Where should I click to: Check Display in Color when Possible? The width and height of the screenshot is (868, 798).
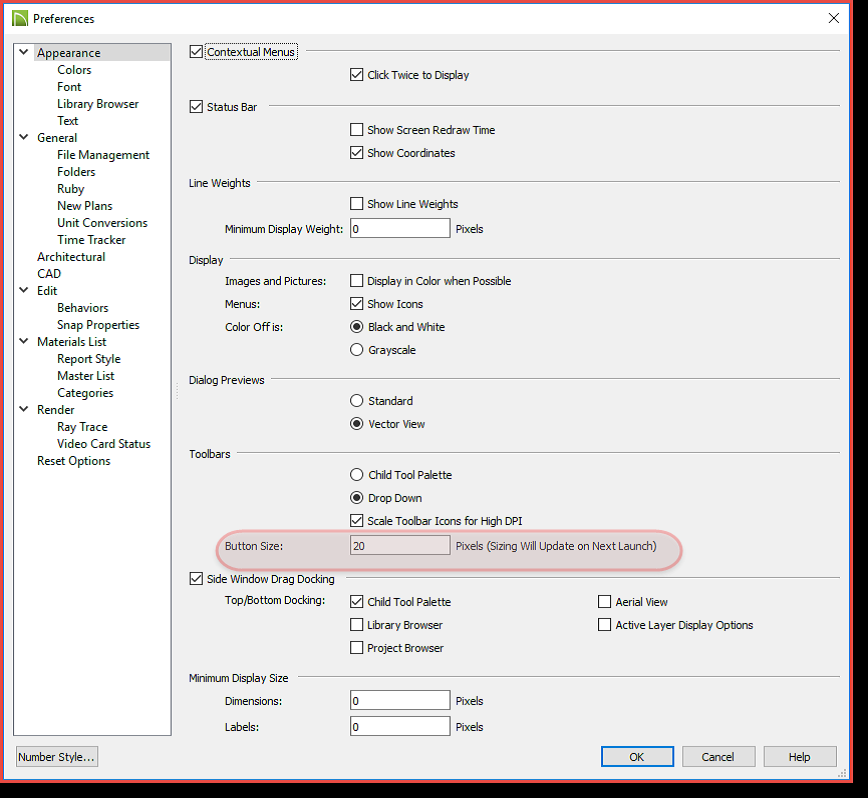357,281
